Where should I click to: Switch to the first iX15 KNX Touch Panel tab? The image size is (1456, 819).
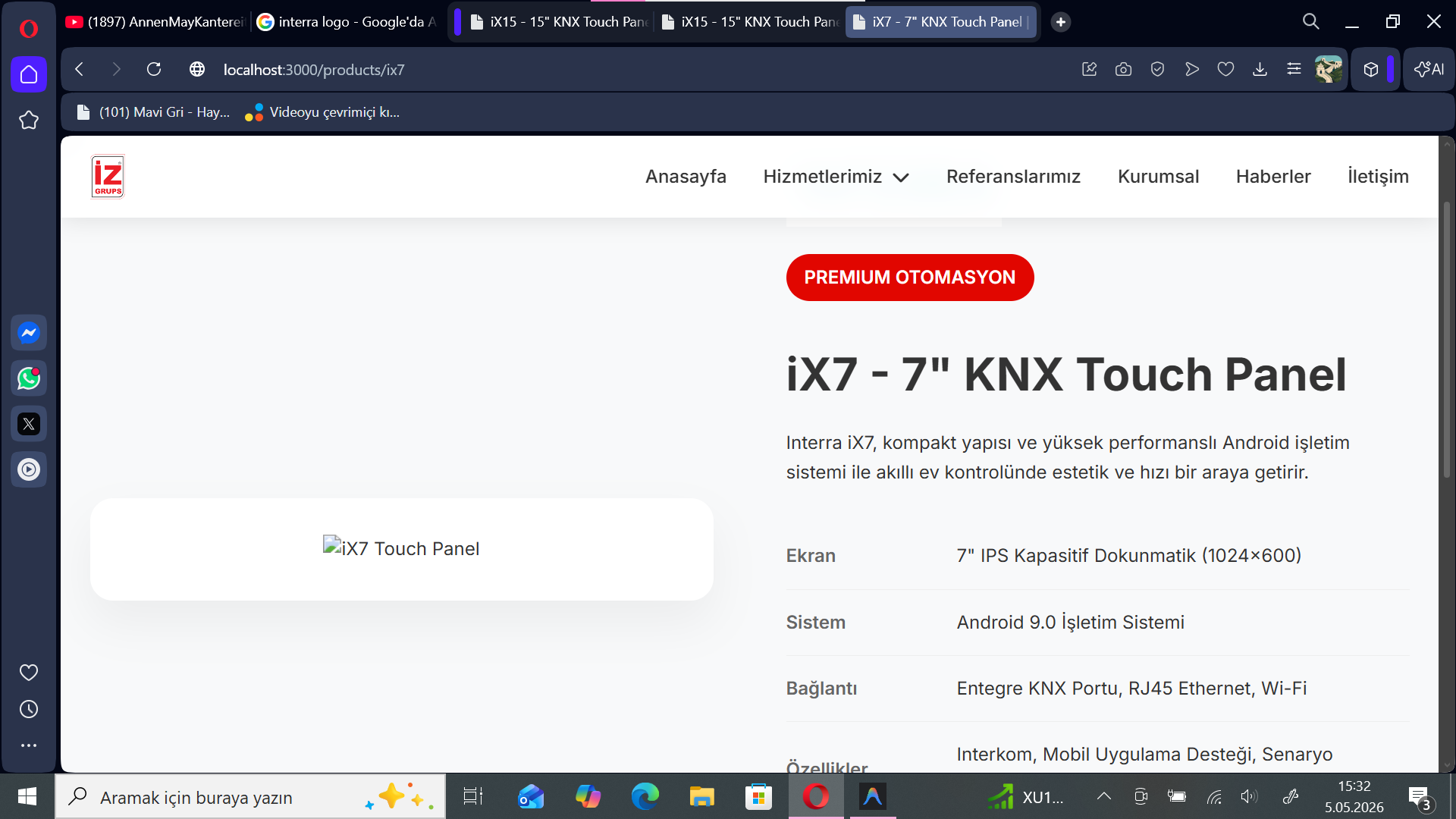pyautogui.click(x=559, y=22)
